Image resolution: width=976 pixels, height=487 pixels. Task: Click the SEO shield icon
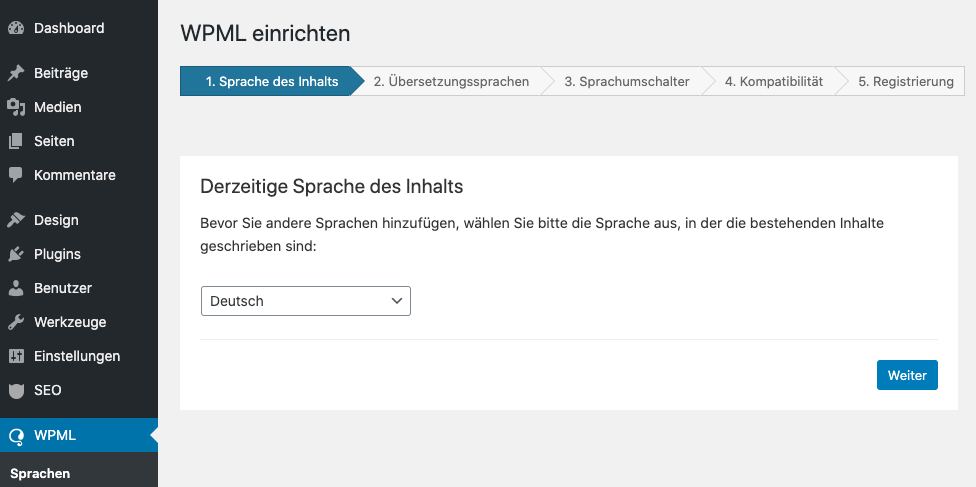[x=16, y=390]
